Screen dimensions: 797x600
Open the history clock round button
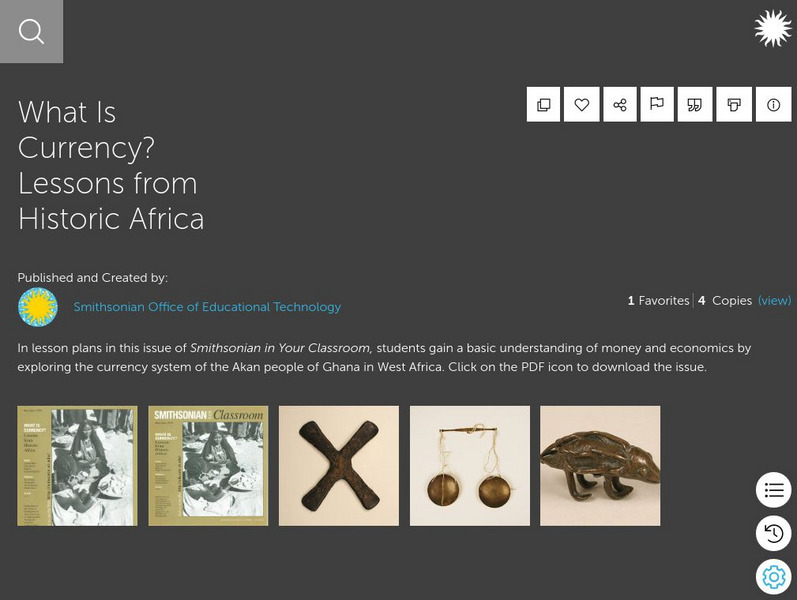(x=773, y=534)
